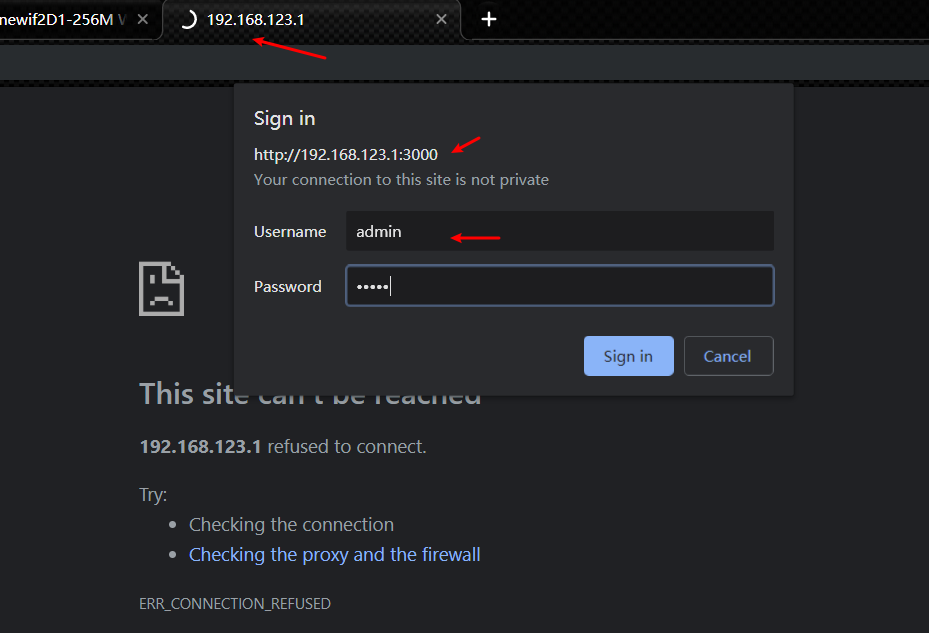
Task: Click the ERR_CONNECTION_REFUSED error code
Action: coord(234,604)
